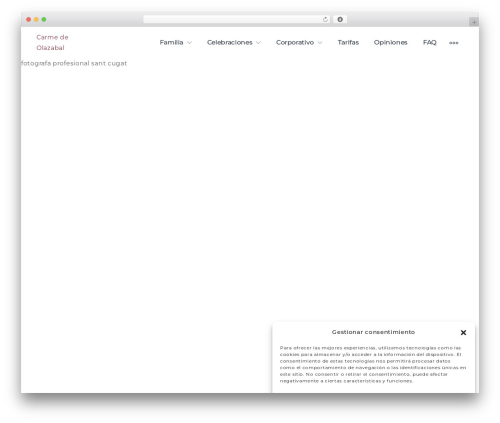This screenshot has width=500, height=423.
Task: Click the 'fotografa profesional sant cugat' text
Action: pyautogui.click(x=74, y=63)
